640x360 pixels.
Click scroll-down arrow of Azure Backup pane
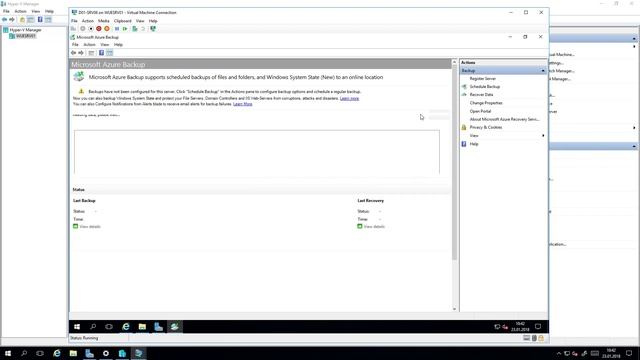(x=454, y=309)
